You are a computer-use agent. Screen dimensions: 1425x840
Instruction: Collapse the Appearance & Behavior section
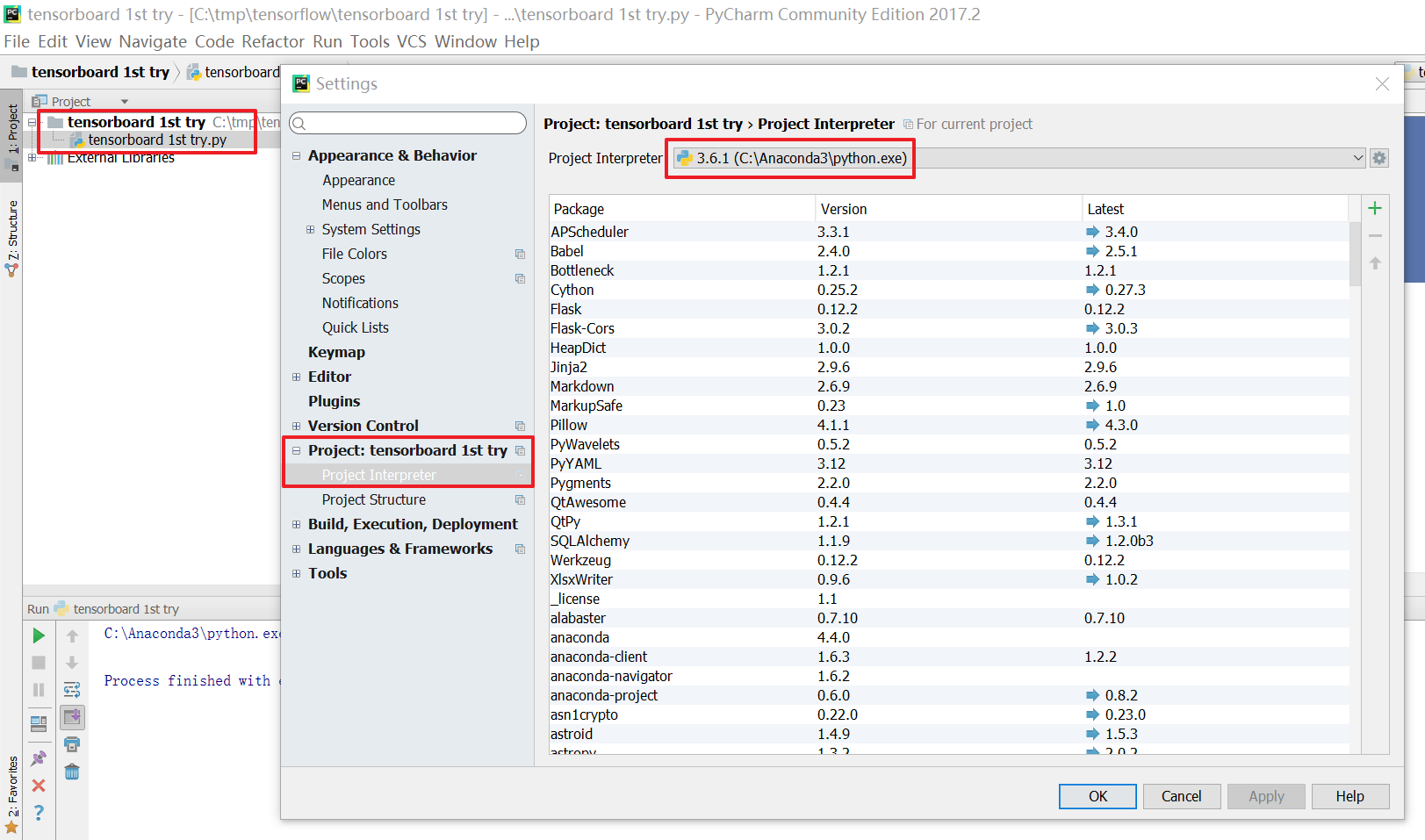coord(296,155)
